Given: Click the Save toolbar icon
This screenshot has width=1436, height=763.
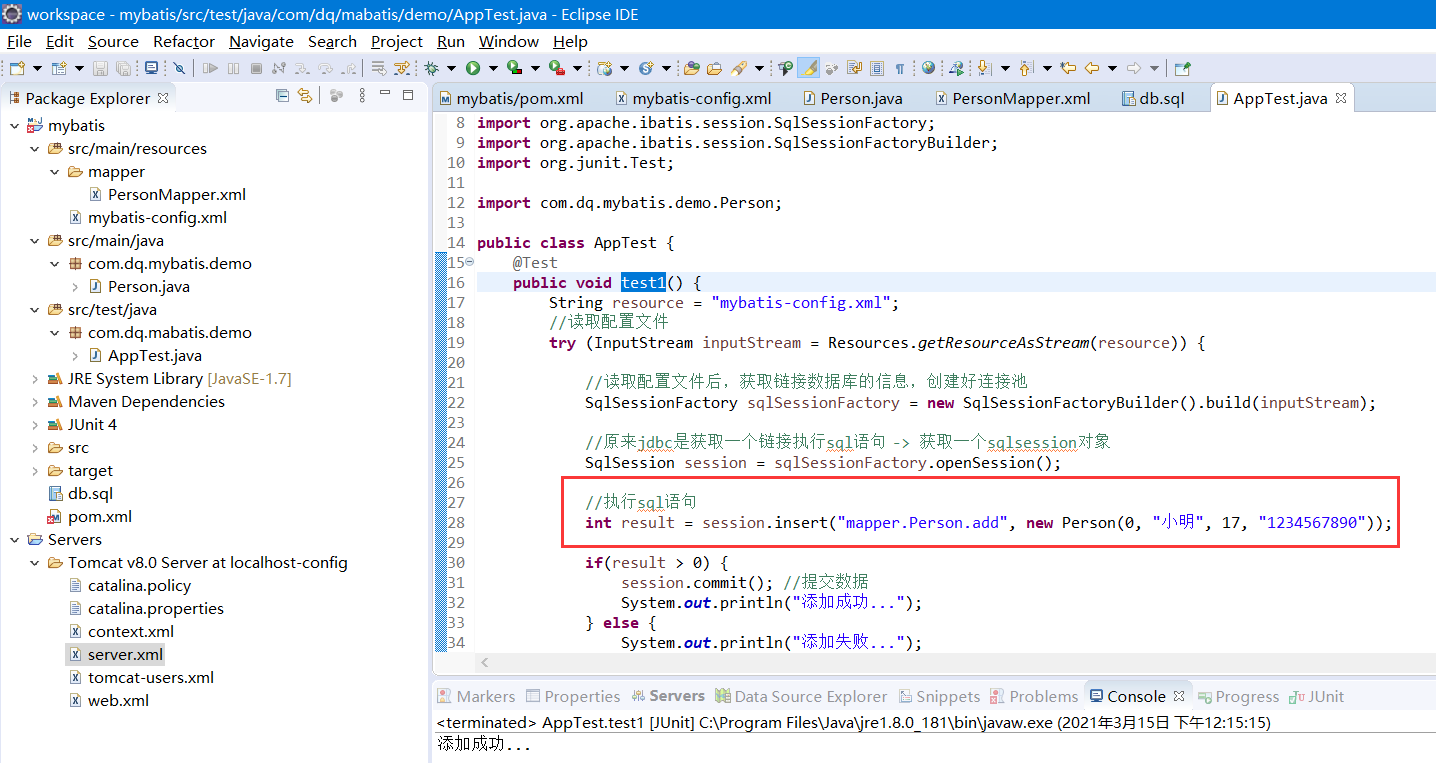Looking at the screenshot, I should 100,68.
